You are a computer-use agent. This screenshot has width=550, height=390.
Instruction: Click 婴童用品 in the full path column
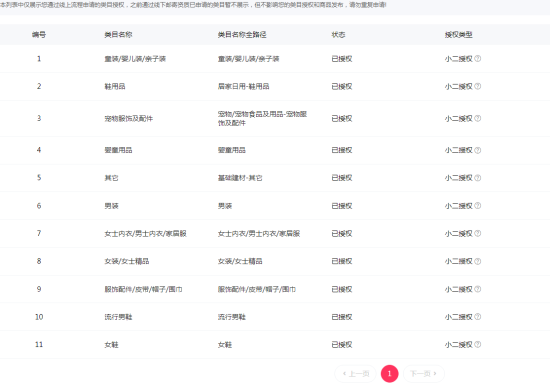tap(232, 150)
